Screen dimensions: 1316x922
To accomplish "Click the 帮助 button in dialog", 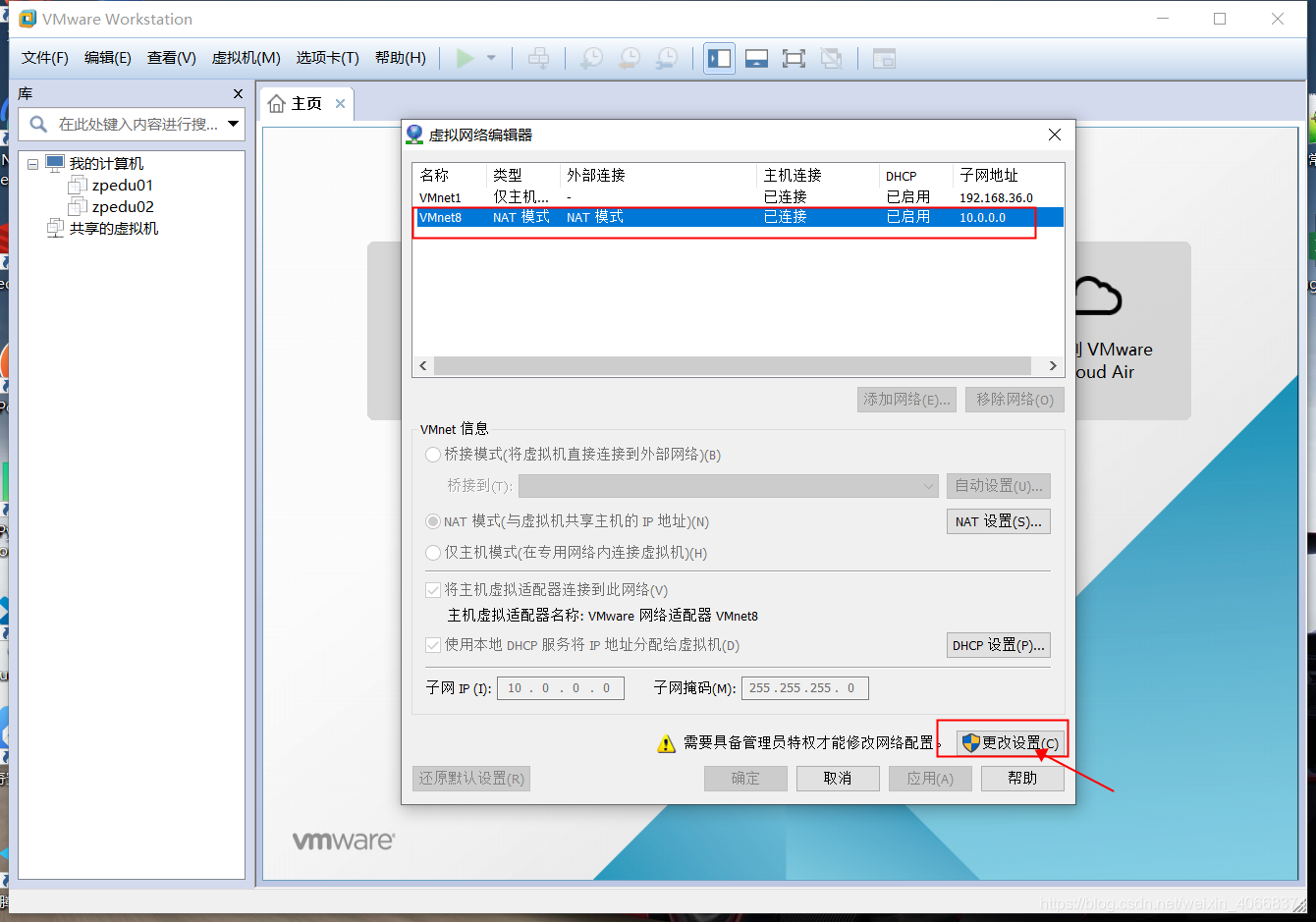I will pyautogui.click(x=1022, y=779).
